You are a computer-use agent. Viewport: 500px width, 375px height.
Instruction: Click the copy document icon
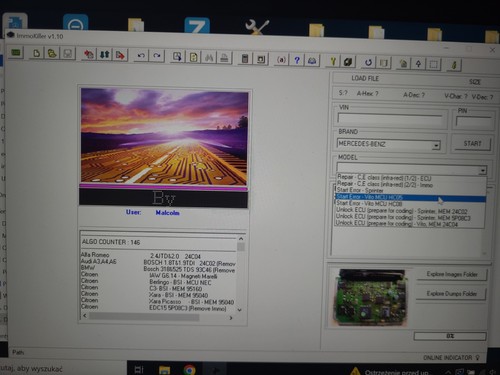[x=193, y=57]
